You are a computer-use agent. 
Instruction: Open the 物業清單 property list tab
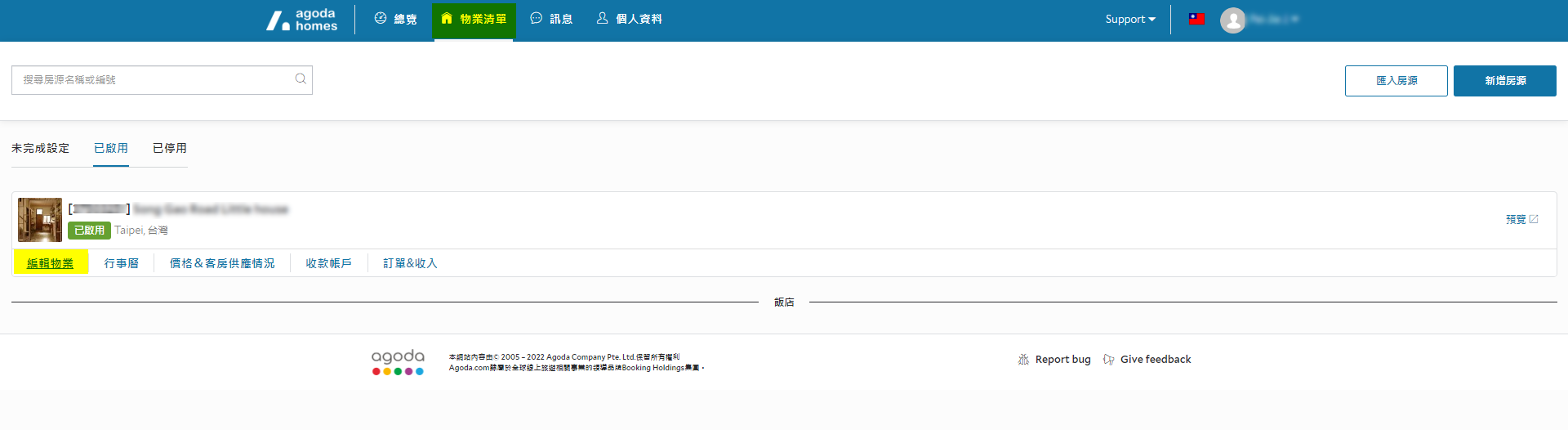[474, 19]
